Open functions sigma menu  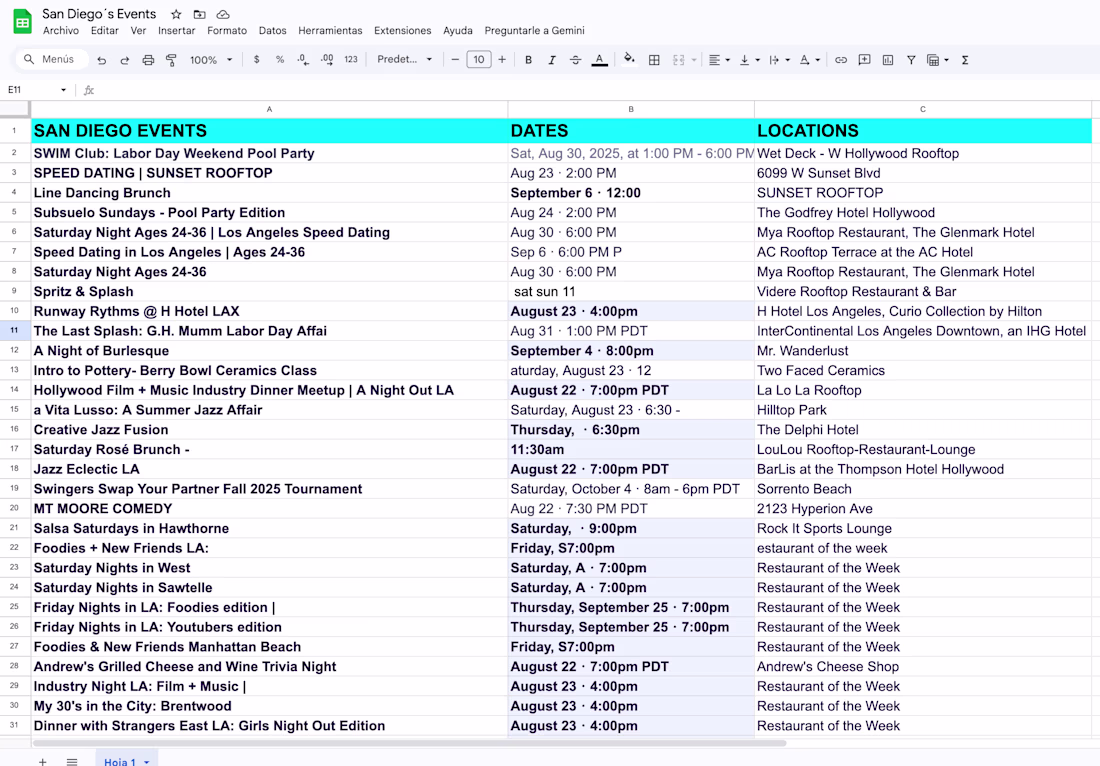tap(965, 60)
